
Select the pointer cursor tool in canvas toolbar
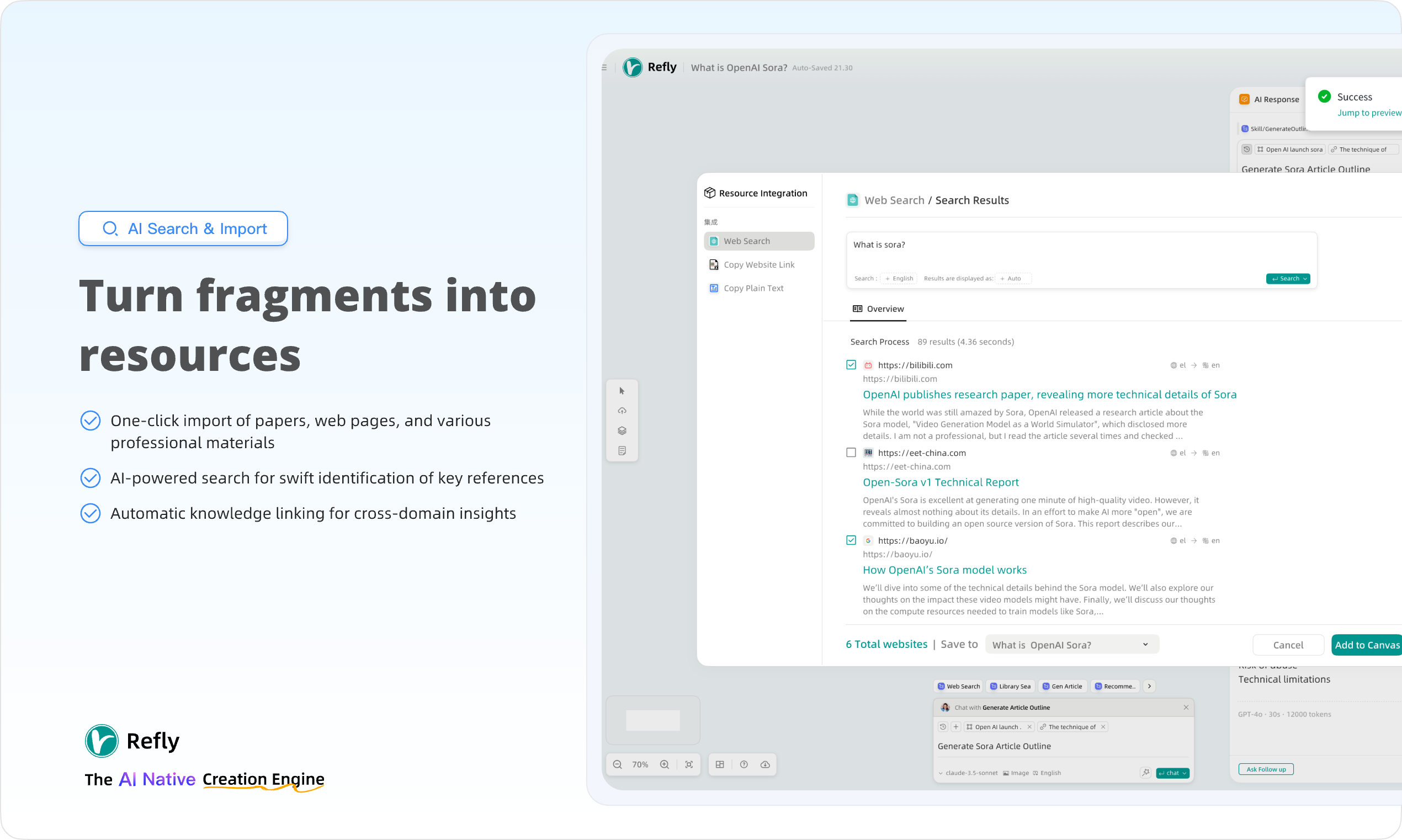coord(622,391)
